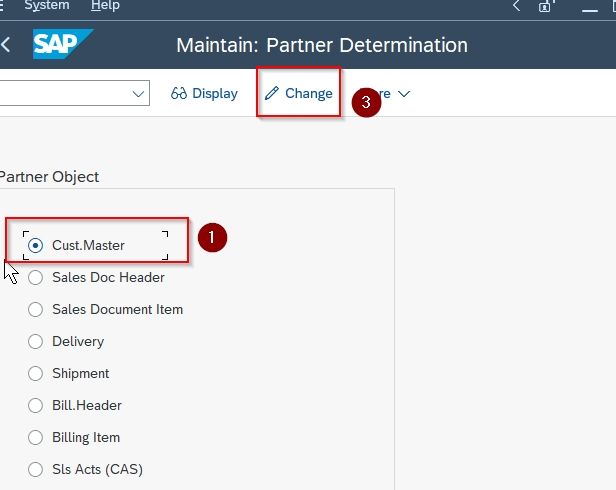The height and width of the screenshot is (490, 616).
Task: Click the Display button with glasses icon
Action: [x=204, y=93]
